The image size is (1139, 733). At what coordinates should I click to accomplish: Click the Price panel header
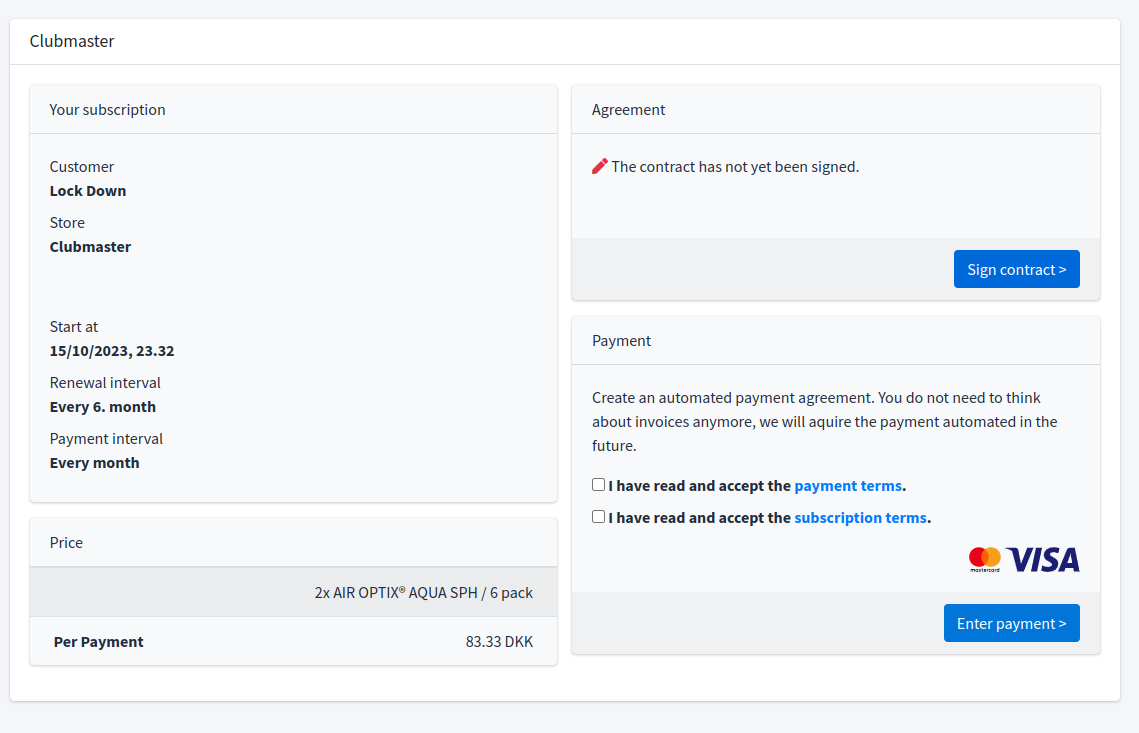[x=66, y=543]
